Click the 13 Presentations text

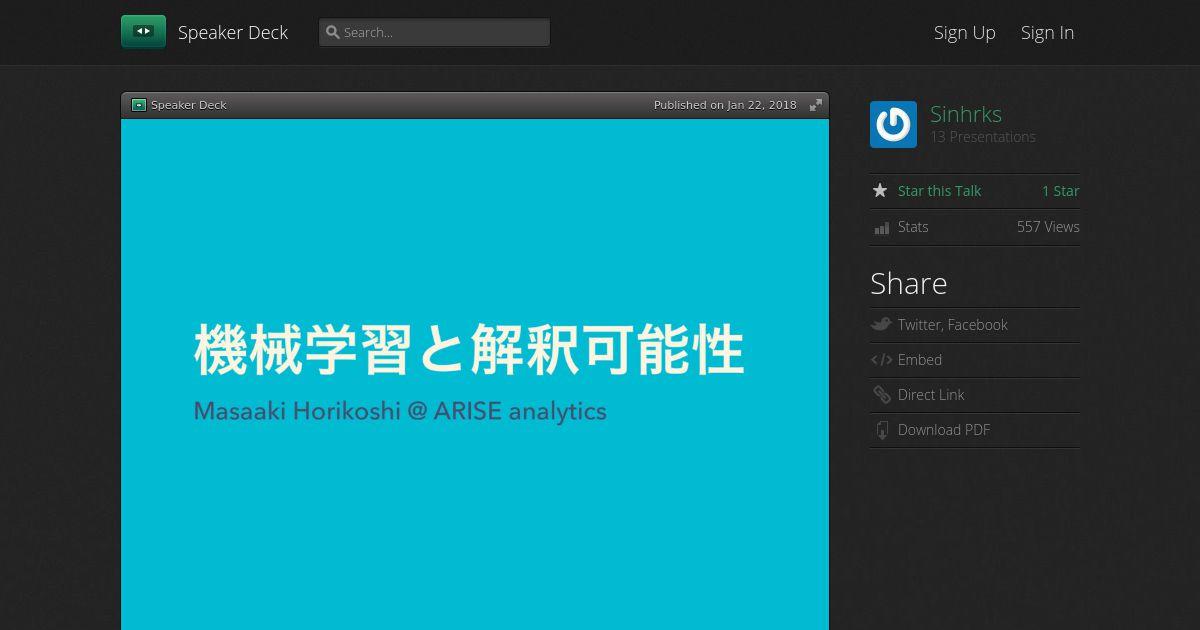tap(983, 137)
